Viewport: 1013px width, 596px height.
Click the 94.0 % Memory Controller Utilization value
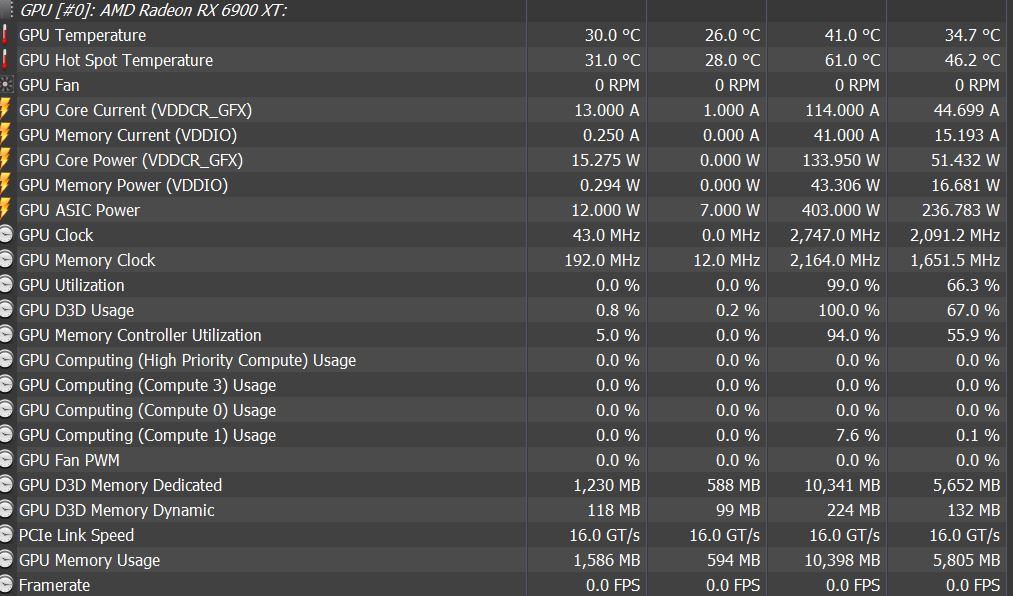(x=853, y=336)
